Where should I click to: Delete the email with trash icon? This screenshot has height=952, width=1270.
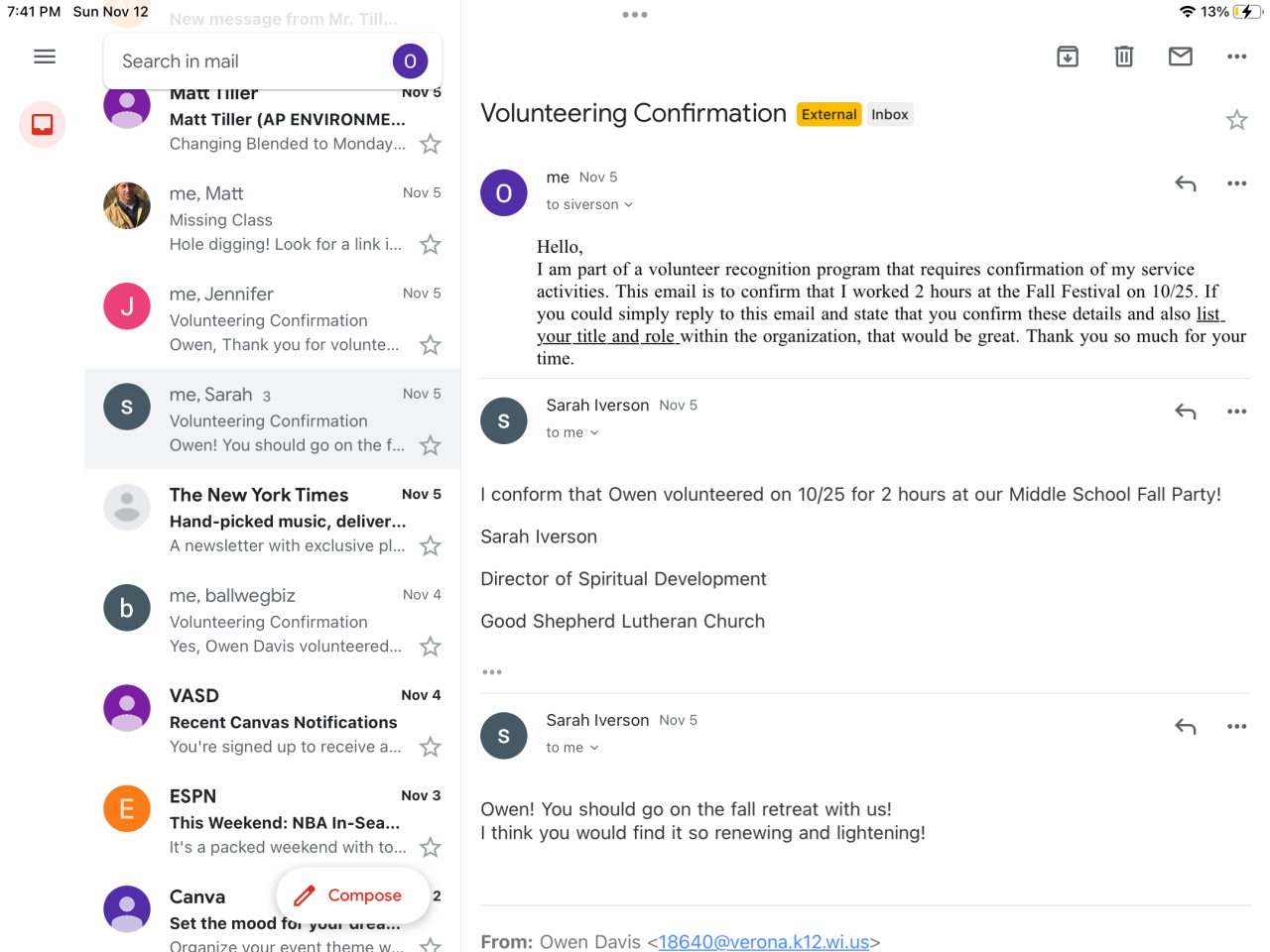click(x=1124, y=57)
